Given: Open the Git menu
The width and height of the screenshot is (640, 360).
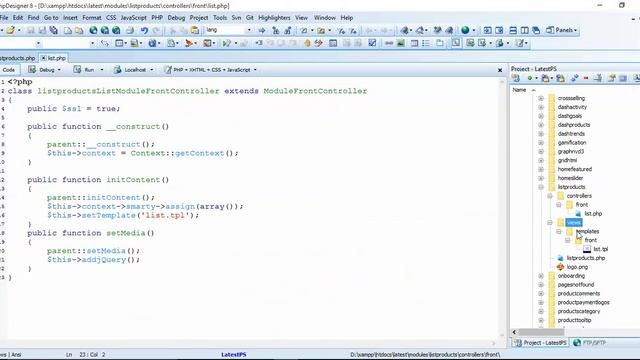Looking at the screenshot, I should click(x=249, y=18).
